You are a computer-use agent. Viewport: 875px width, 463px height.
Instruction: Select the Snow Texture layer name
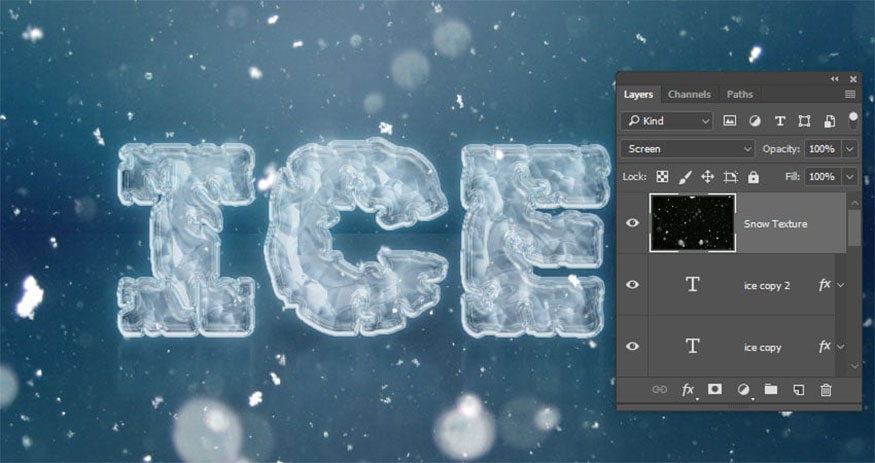776,224
